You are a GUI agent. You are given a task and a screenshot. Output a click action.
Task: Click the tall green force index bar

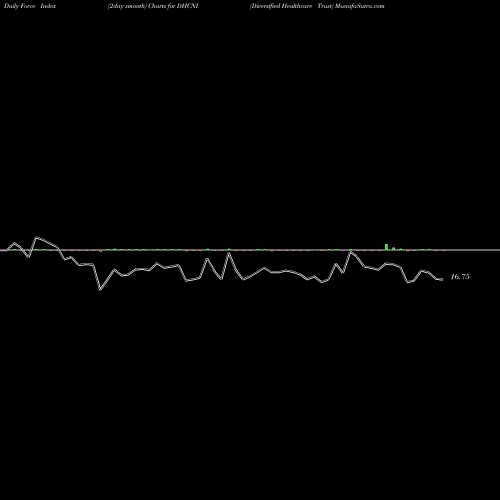tap(386, 247)
